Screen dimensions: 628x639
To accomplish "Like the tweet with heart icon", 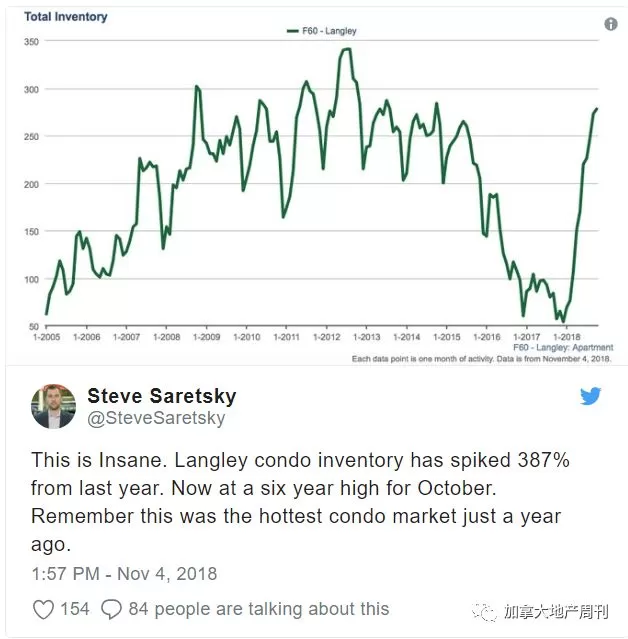I will pyautogui.click(x=43, y=609).
